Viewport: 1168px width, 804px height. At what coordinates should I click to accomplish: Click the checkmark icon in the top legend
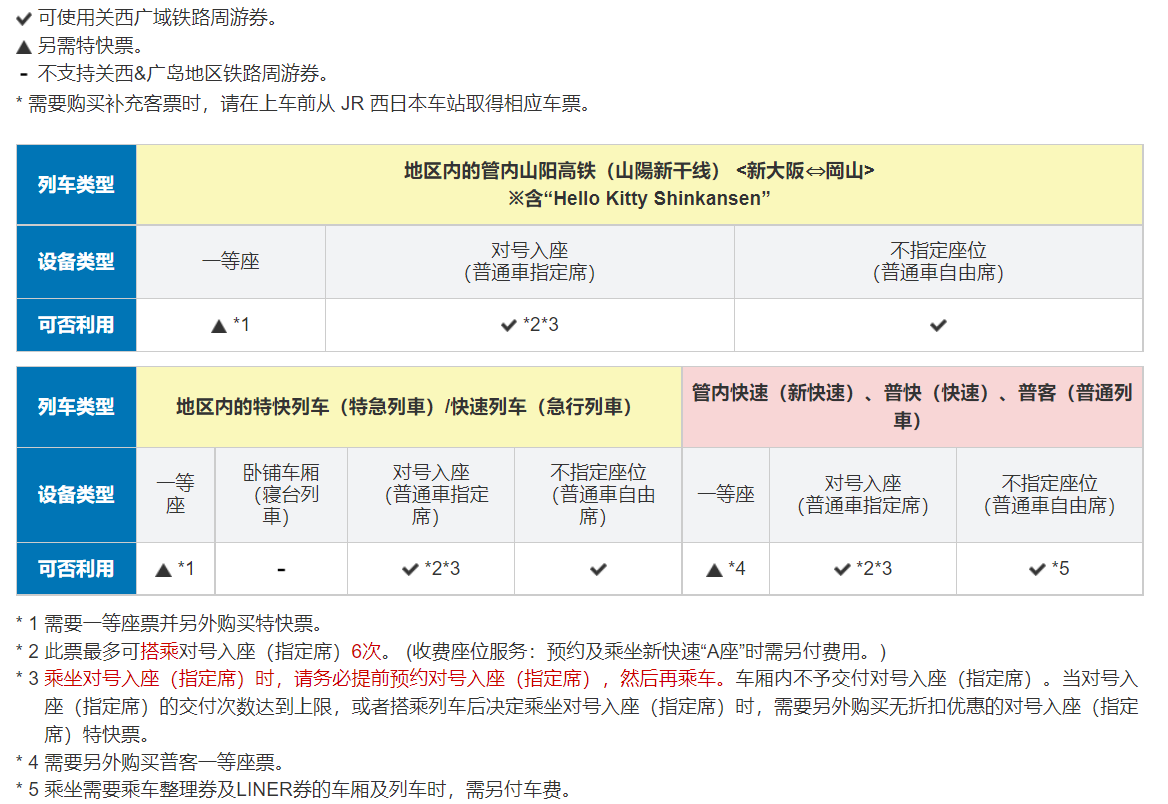(x=24, y=19)
